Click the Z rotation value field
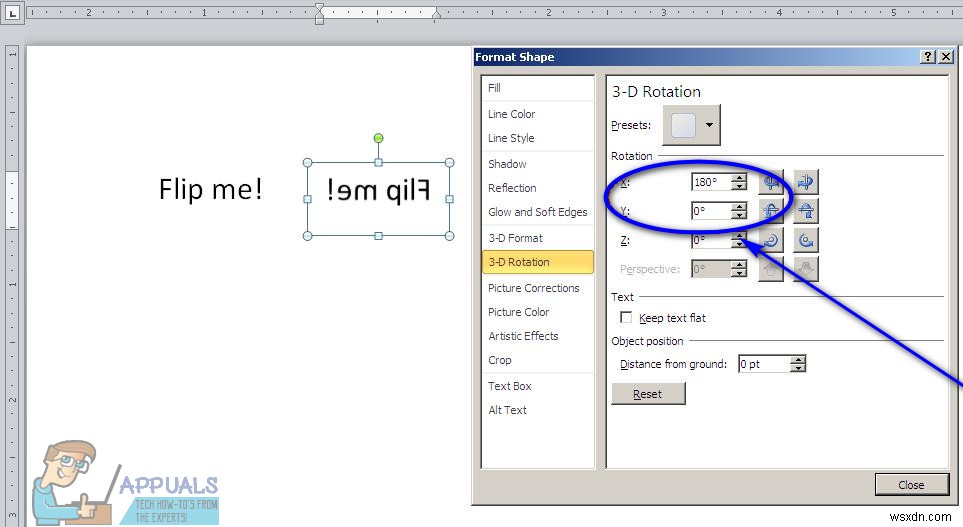 [711, 240]
